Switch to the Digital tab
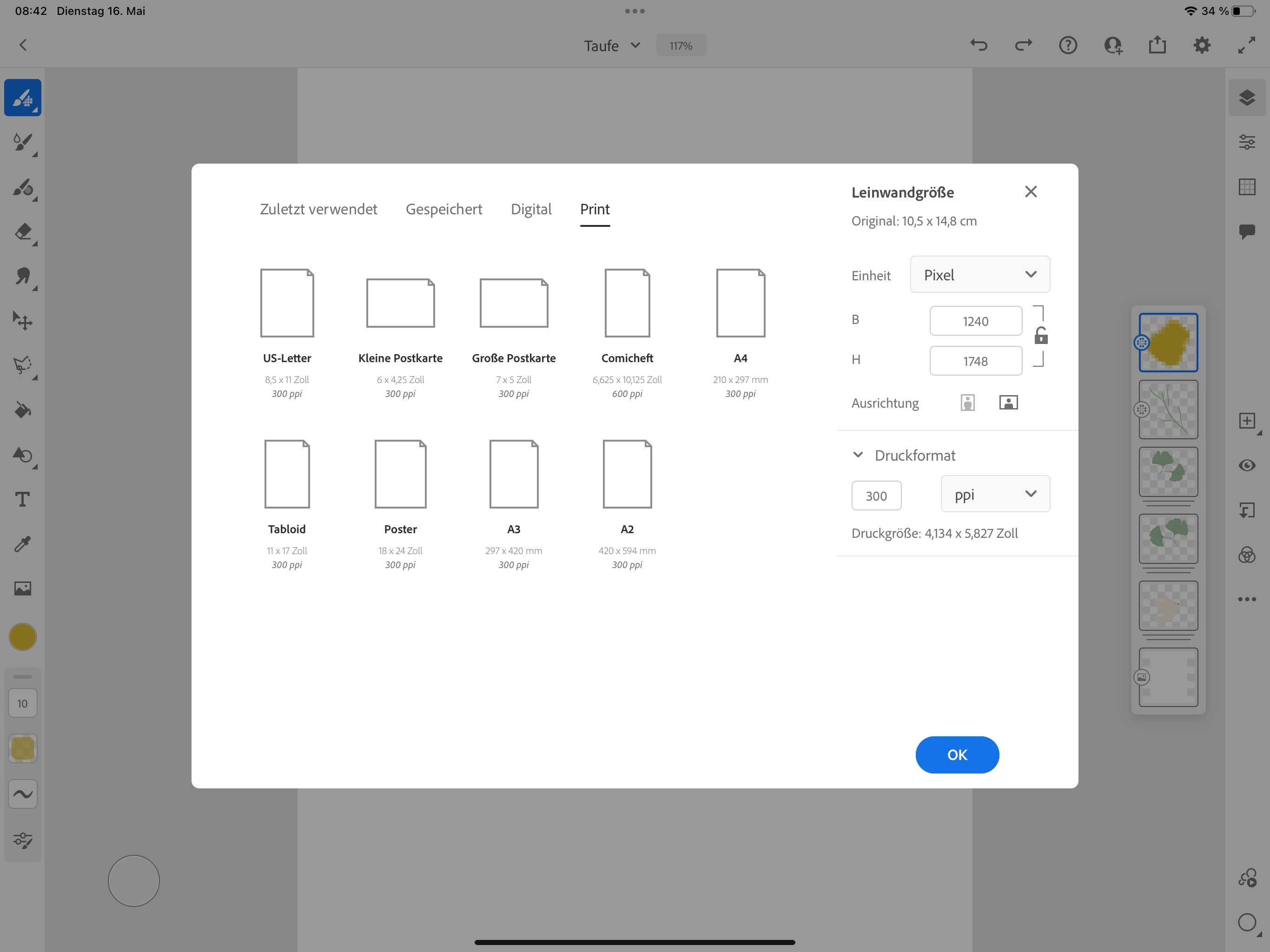Viewport: 1270px width, 952px height. 530,210
